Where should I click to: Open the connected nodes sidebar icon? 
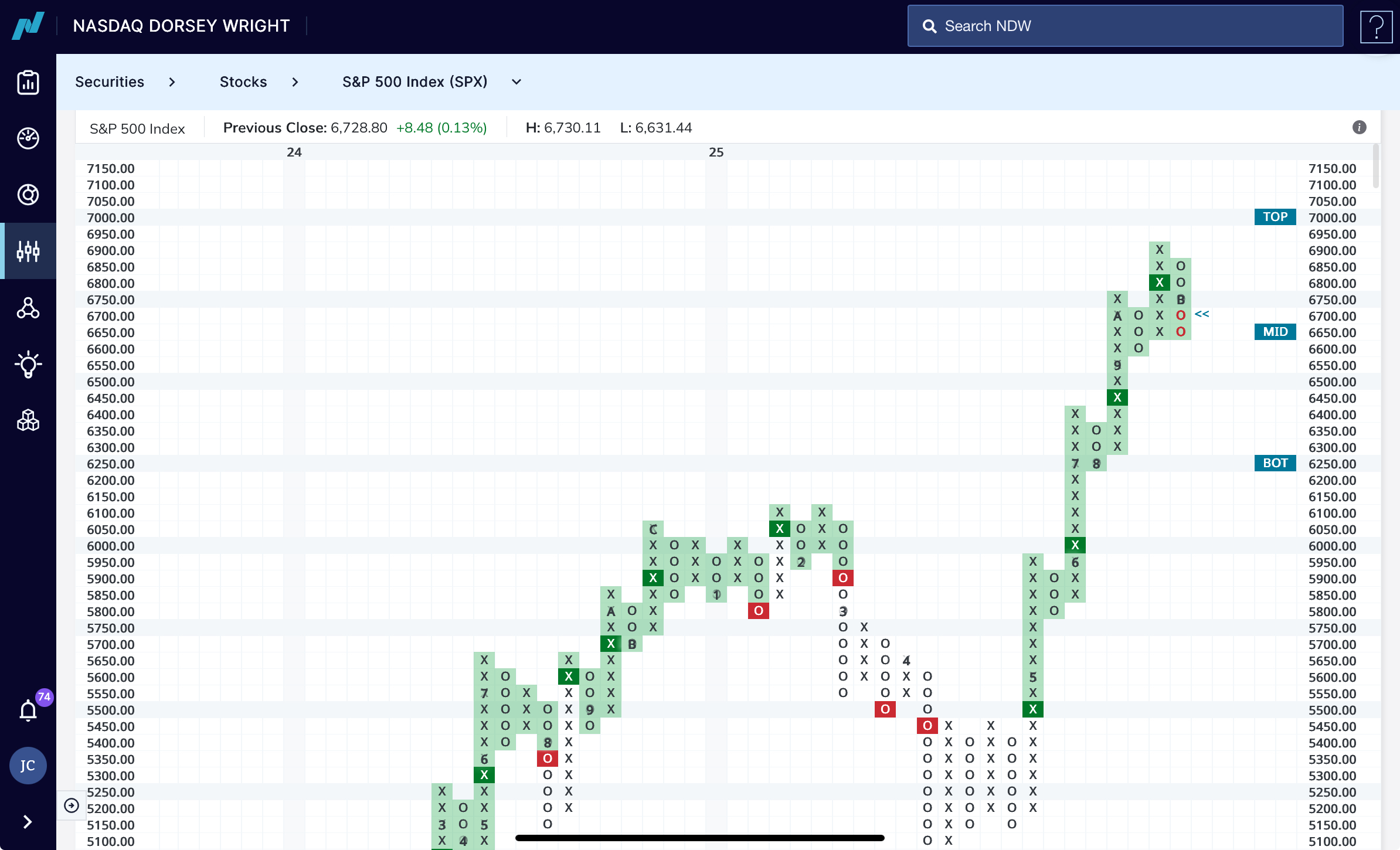28,308
